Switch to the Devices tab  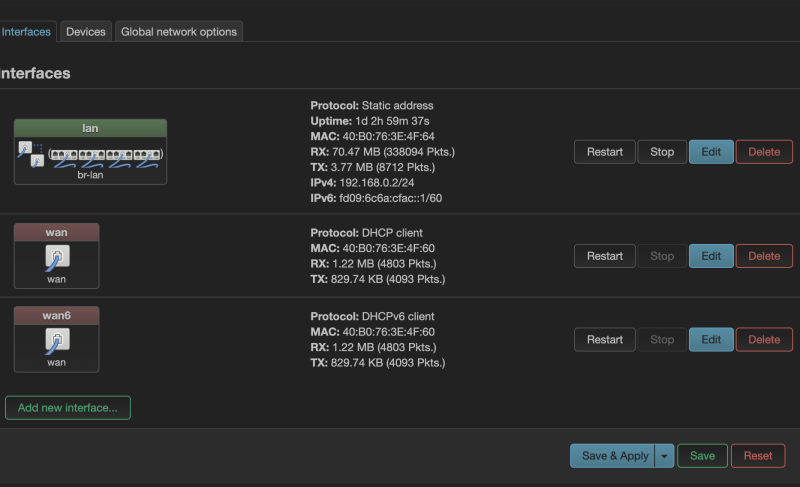tap(86, 32)
